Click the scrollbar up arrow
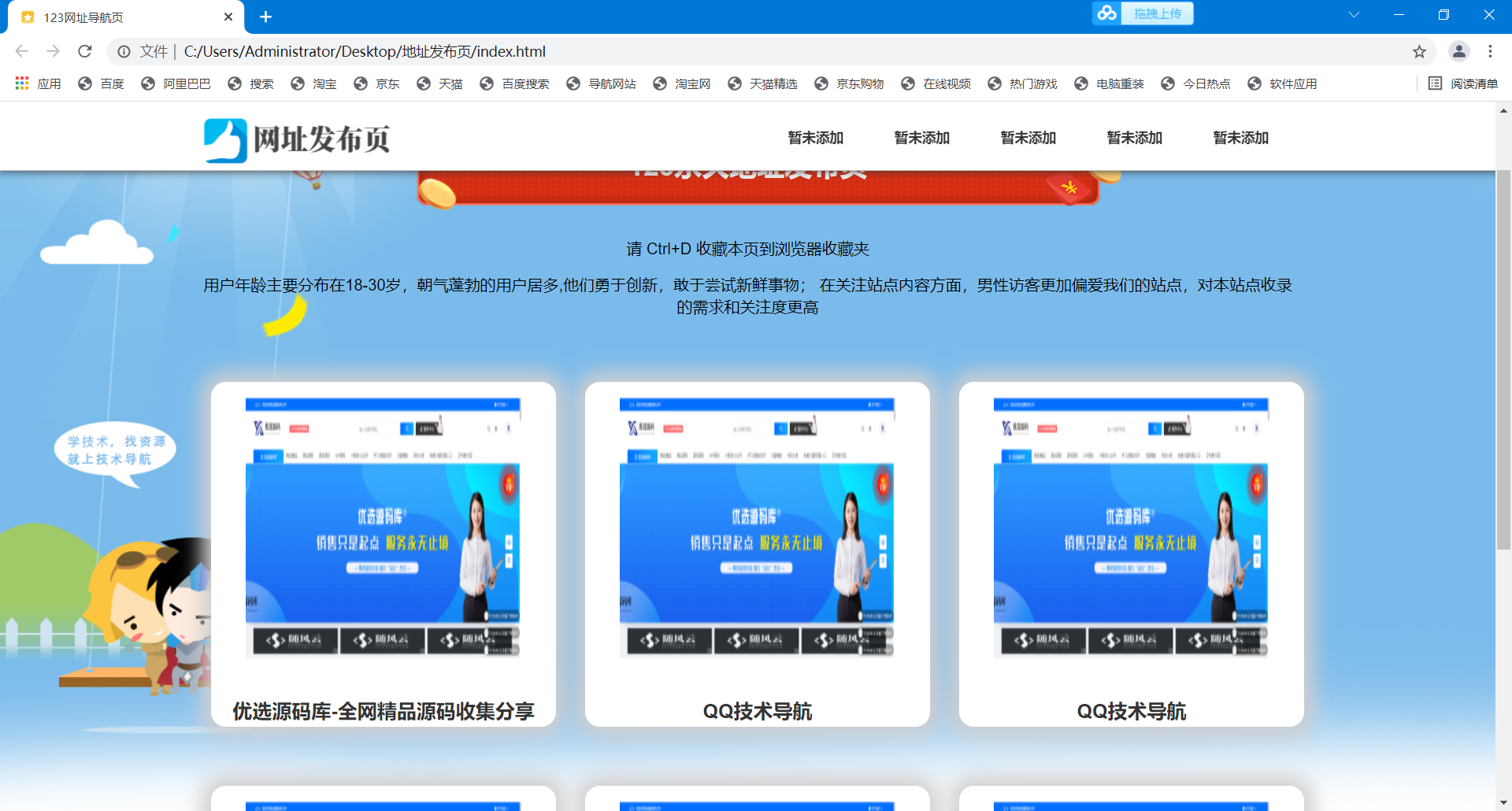 1503,110
